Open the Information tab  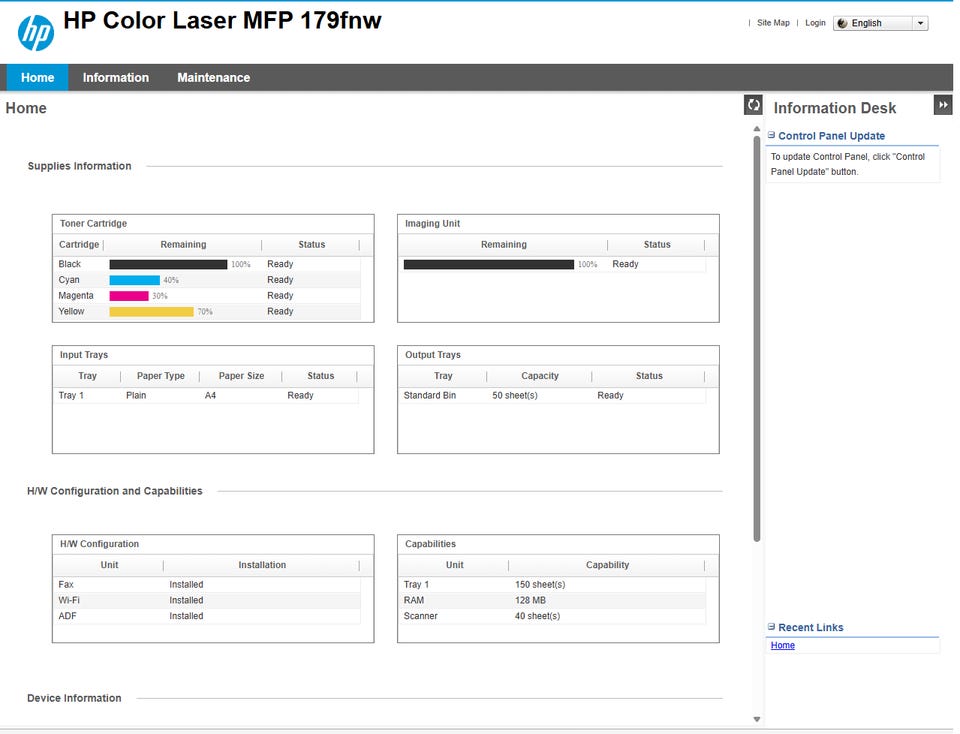116,78
